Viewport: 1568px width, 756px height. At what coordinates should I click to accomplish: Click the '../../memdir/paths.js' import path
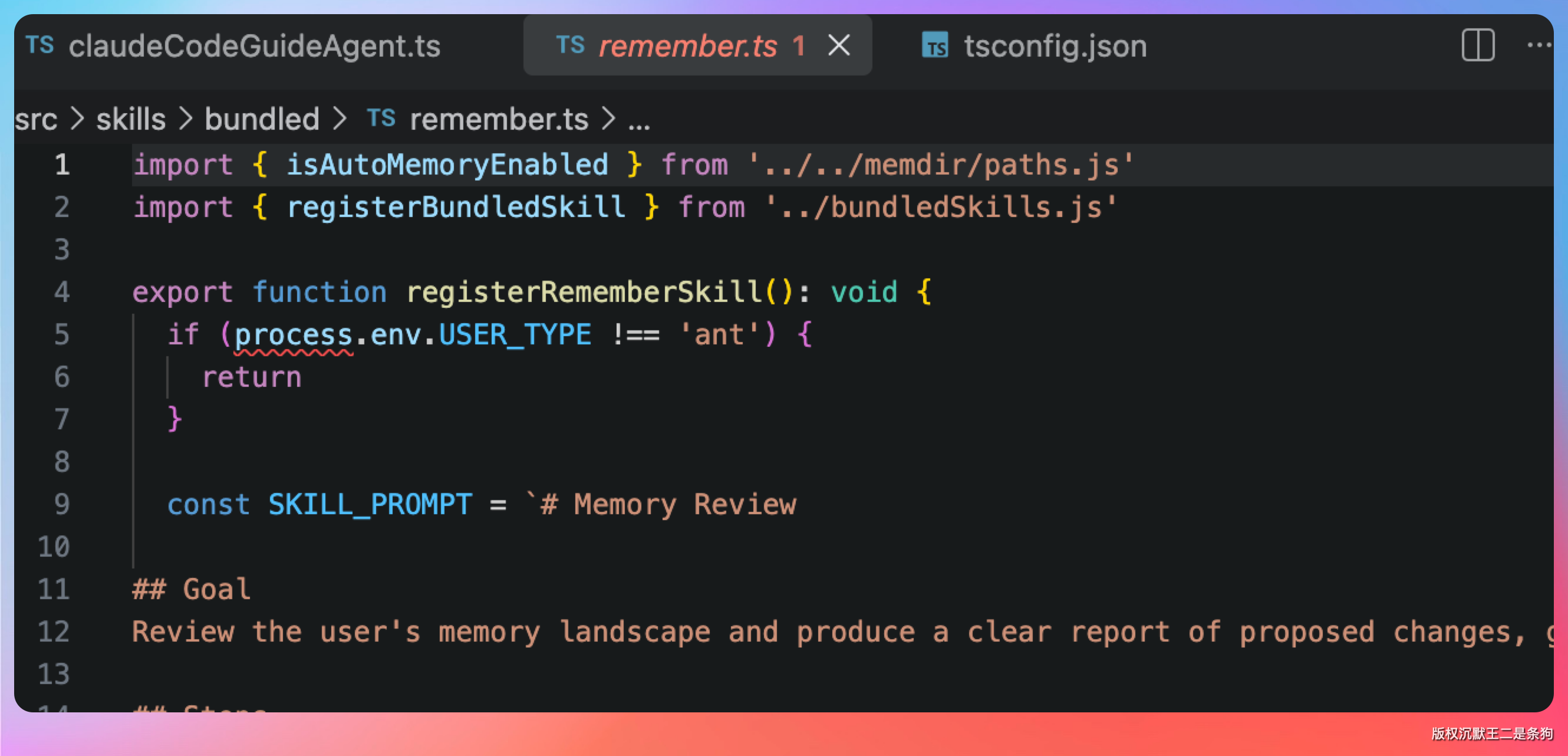coord(940,165)
